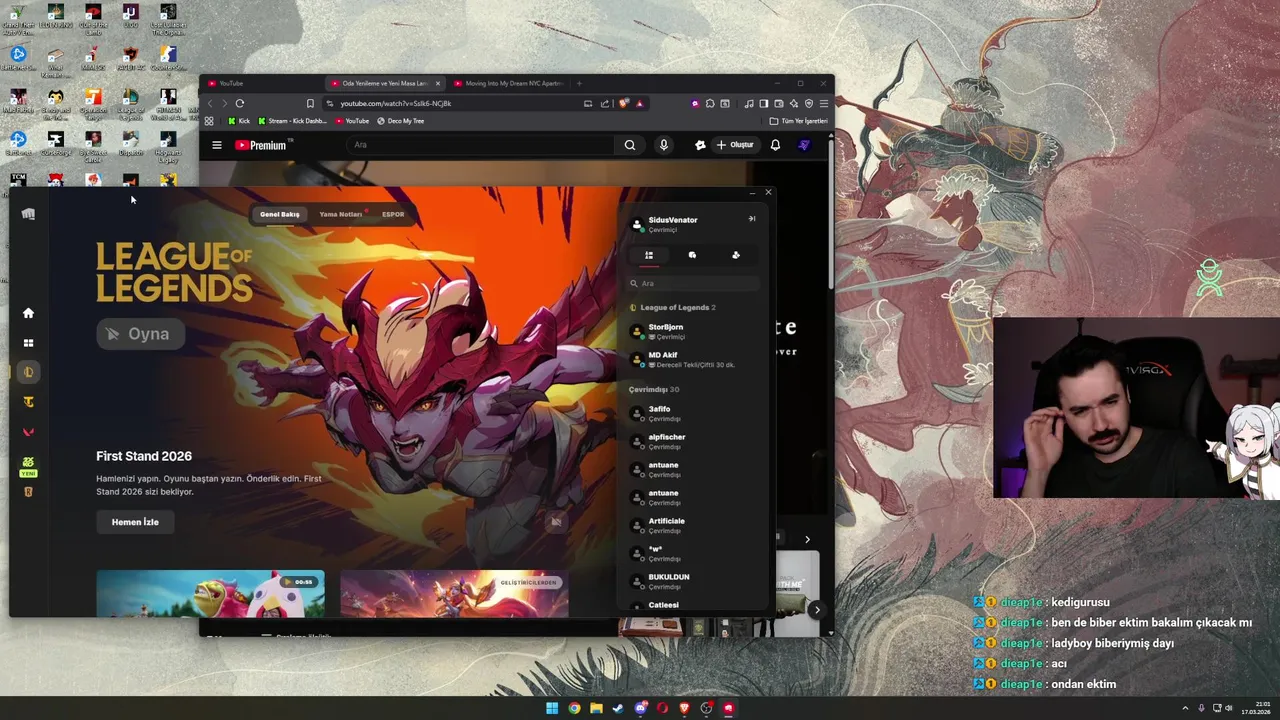Open the Riot Client home page
This screenshot has height=720, width=1280.
28,313
